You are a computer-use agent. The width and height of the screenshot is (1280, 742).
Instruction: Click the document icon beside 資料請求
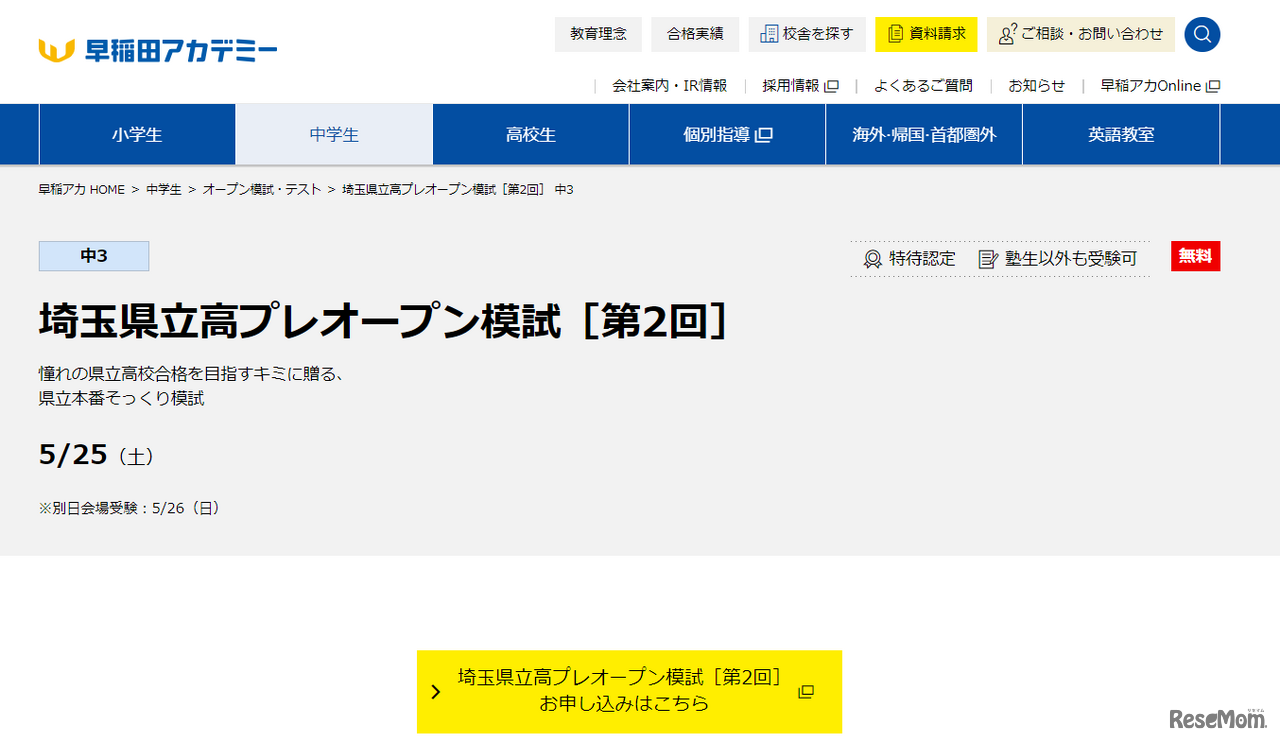pos(895,34)
